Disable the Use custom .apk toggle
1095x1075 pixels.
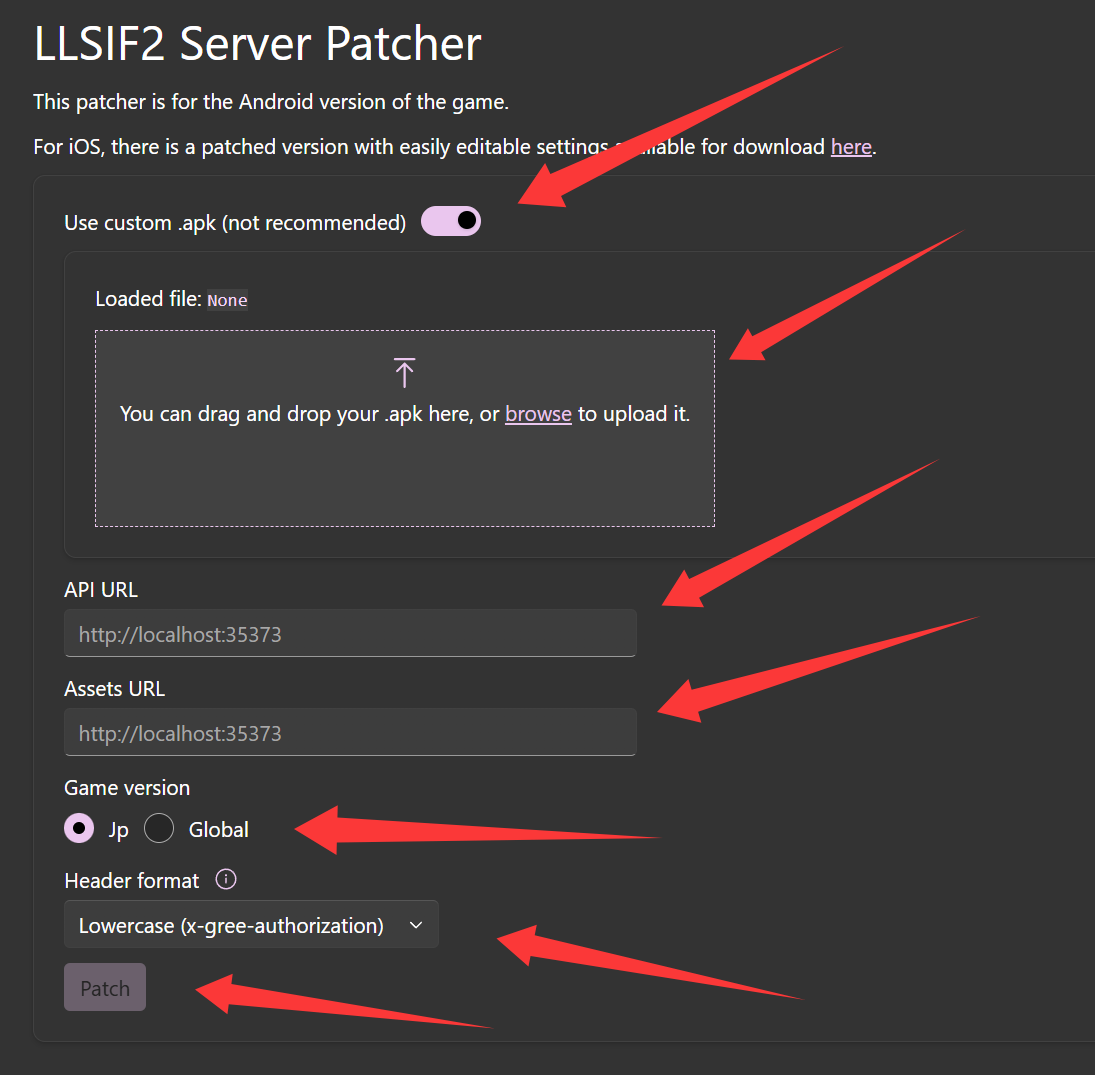click(x=451, y=221)
